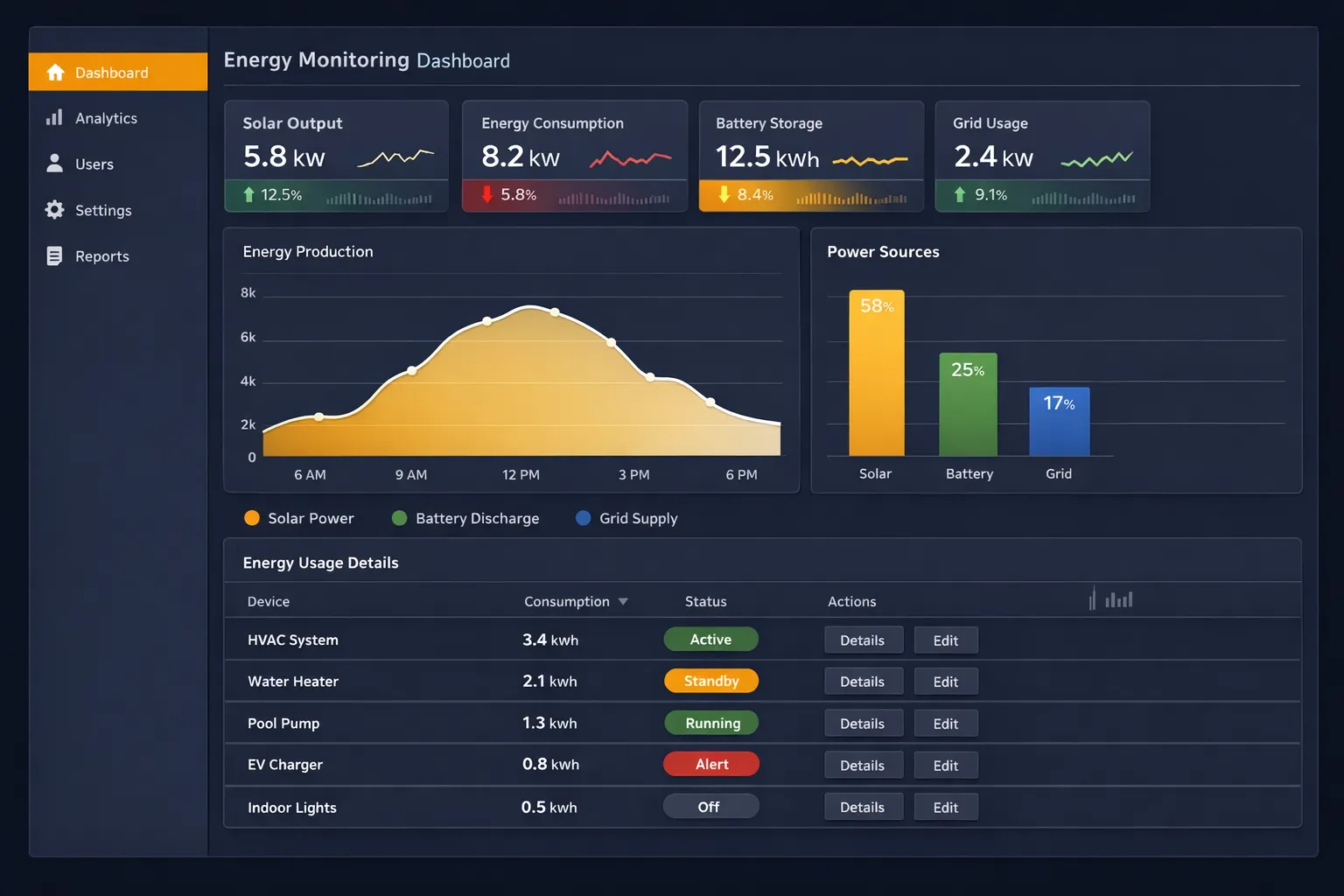Show Details for EV Charger

(x=863, y=766)
